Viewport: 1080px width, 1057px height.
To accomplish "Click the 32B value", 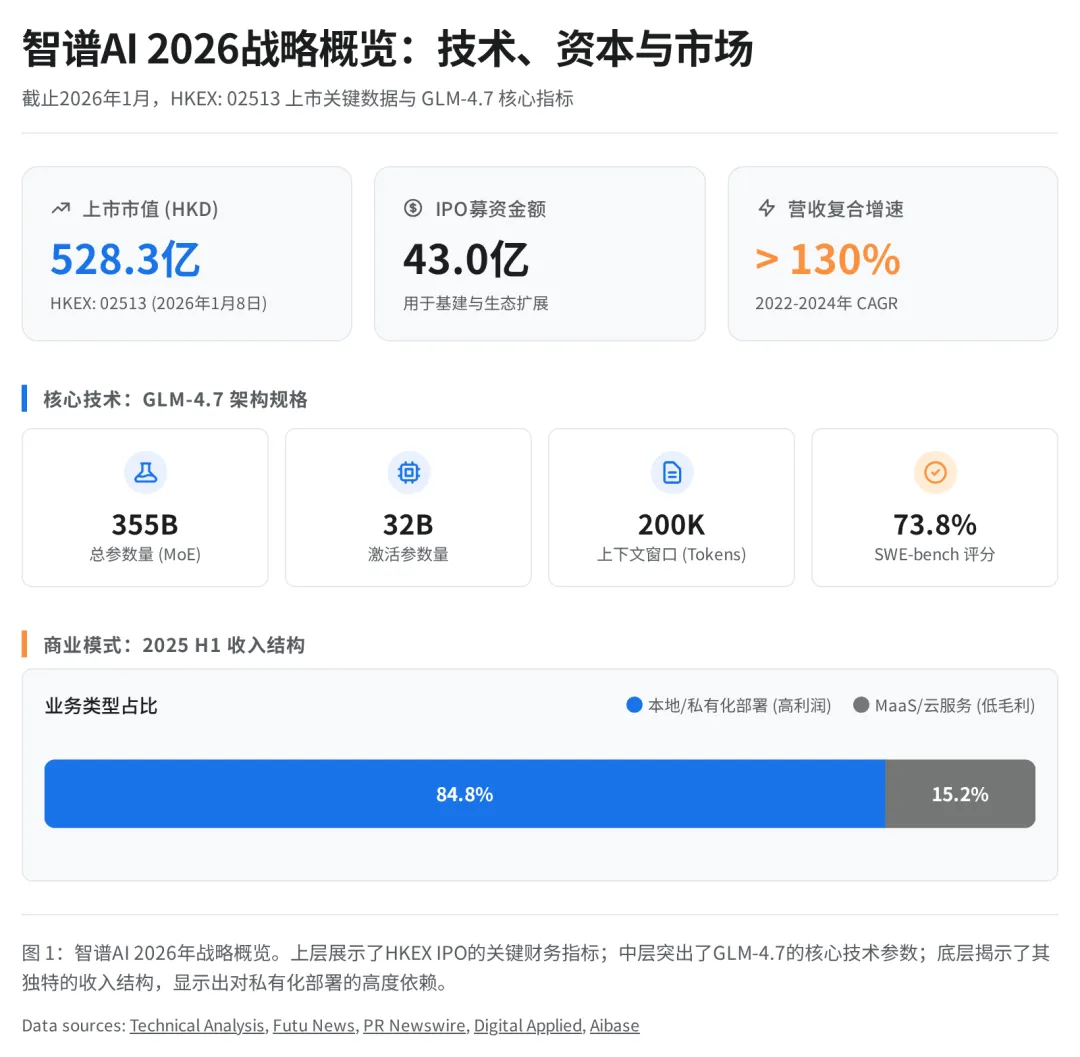I will 408,525.
